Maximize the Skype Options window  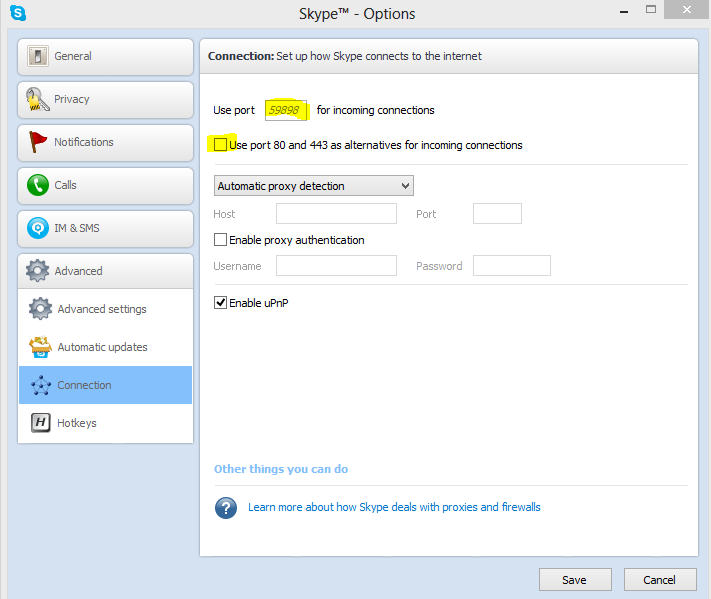tap(651, 10)
